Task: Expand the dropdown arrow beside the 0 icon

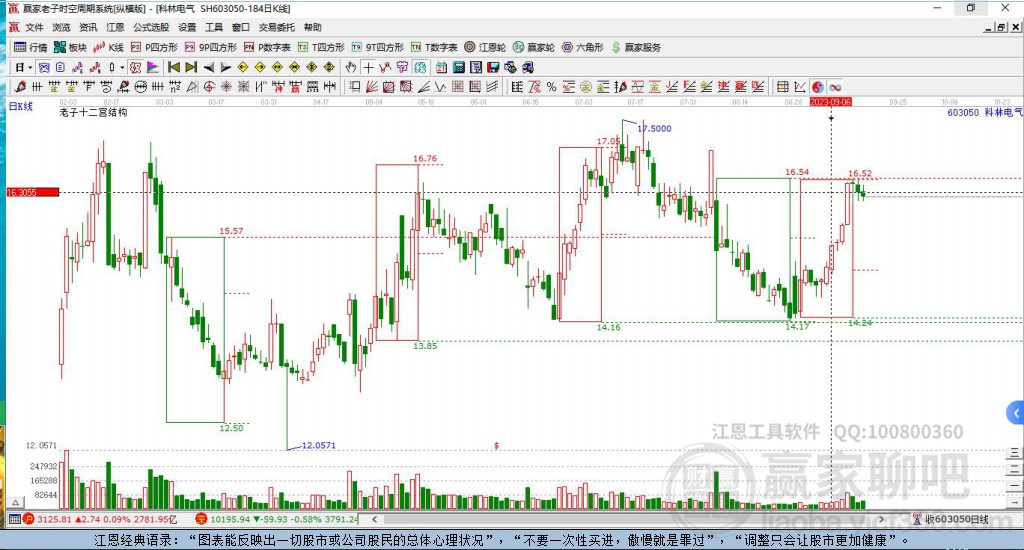Action: tap(122, 67)
